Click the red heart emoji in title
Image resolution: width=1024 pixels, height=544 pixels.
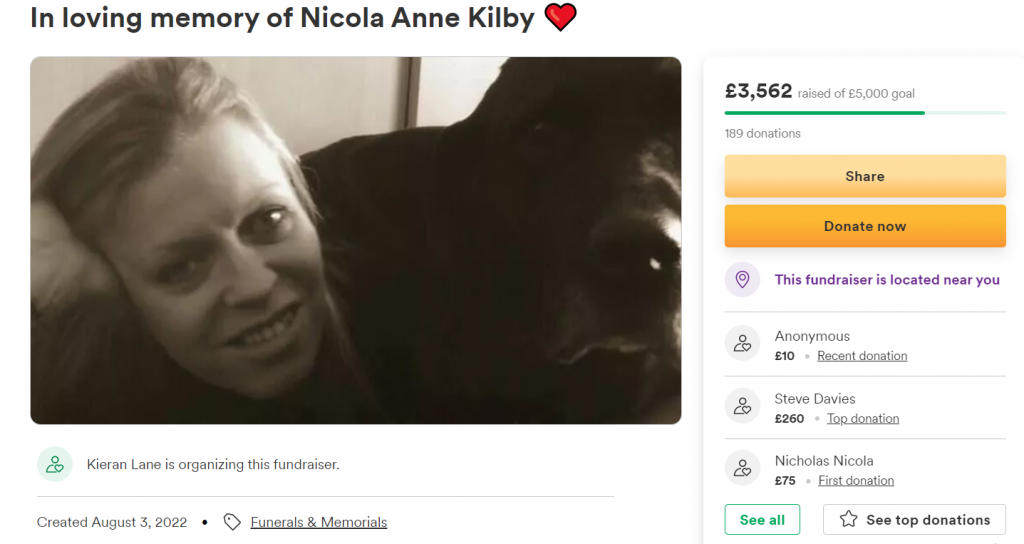pyautogui.click(x=560, y=18)
